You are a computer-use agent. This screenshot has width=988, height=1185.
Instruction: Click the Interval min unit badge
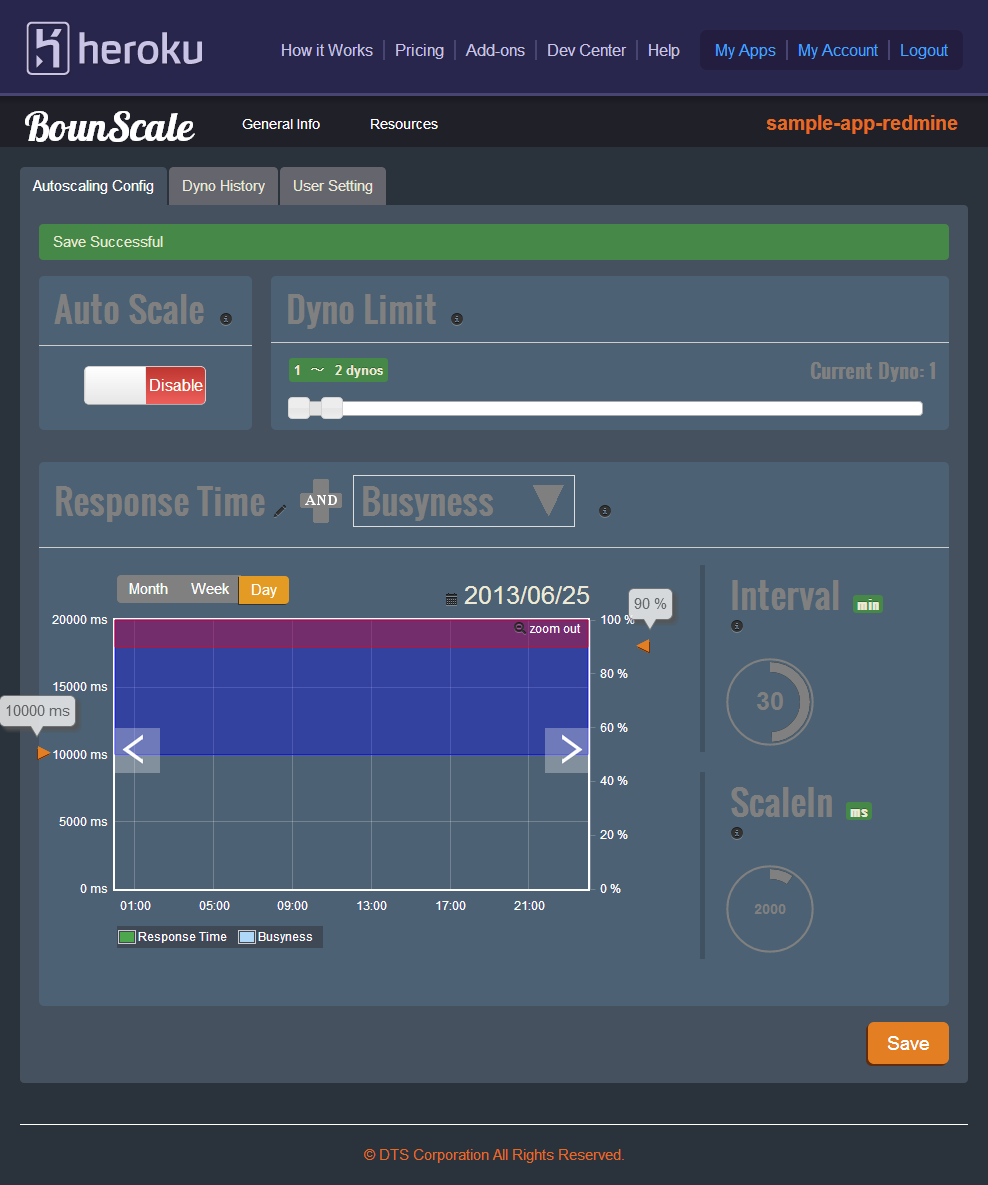pyautogui.click(x=868, y=604)
